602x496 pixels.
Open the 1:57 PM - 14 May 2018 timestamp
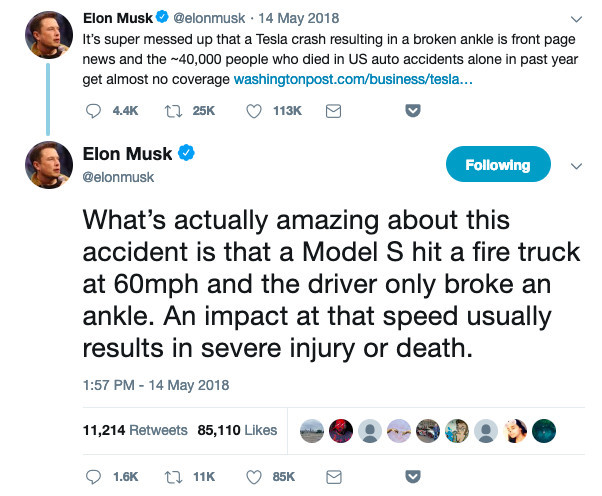156,385
